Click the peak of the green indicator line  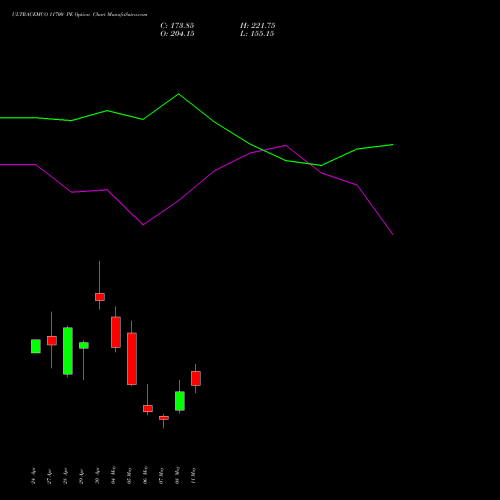tap(178, 94)
